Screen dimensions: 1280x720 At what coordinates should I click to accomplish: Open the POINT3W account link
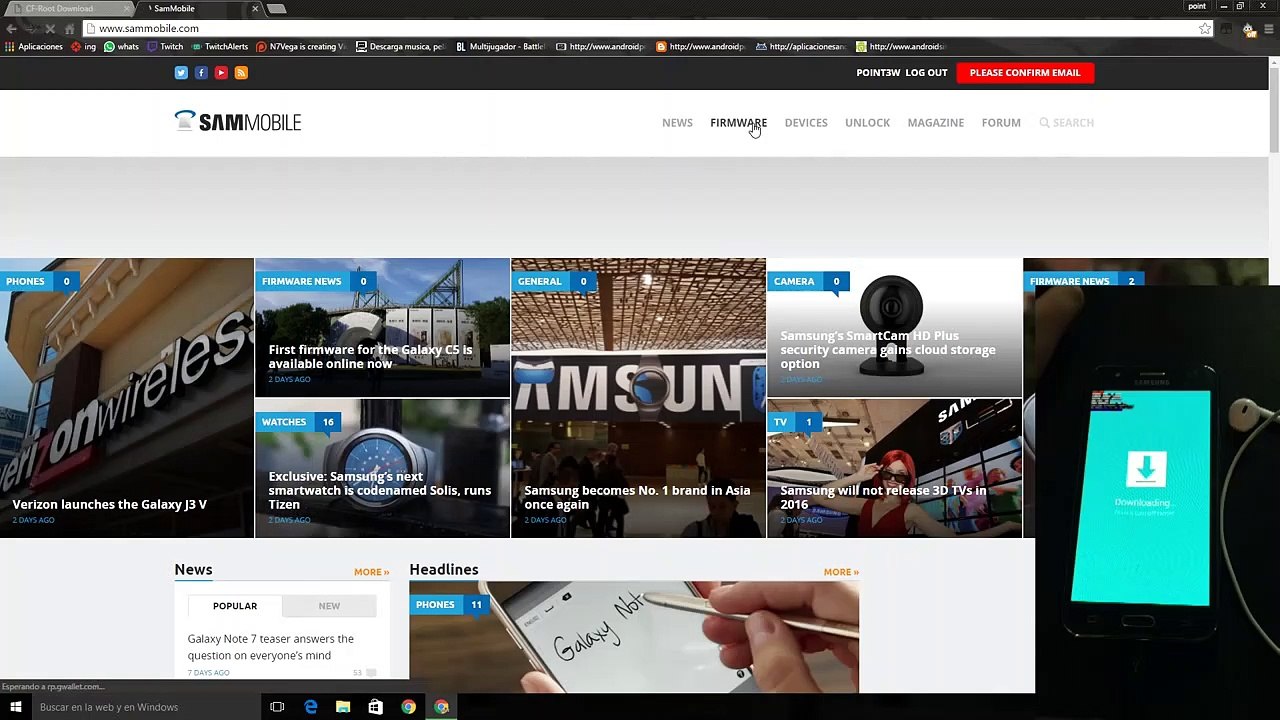[x=878, y=72]
